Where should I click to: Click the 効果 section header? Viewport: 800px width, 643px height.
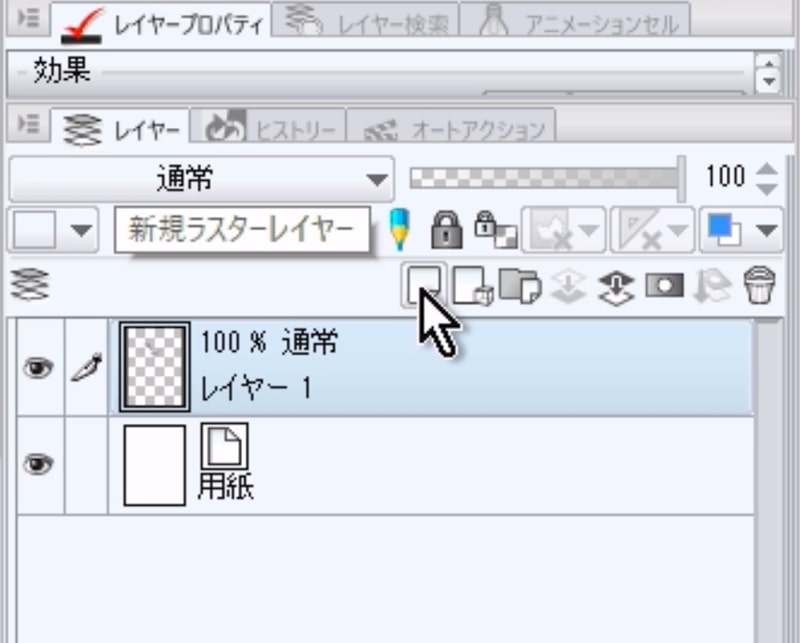62,70
